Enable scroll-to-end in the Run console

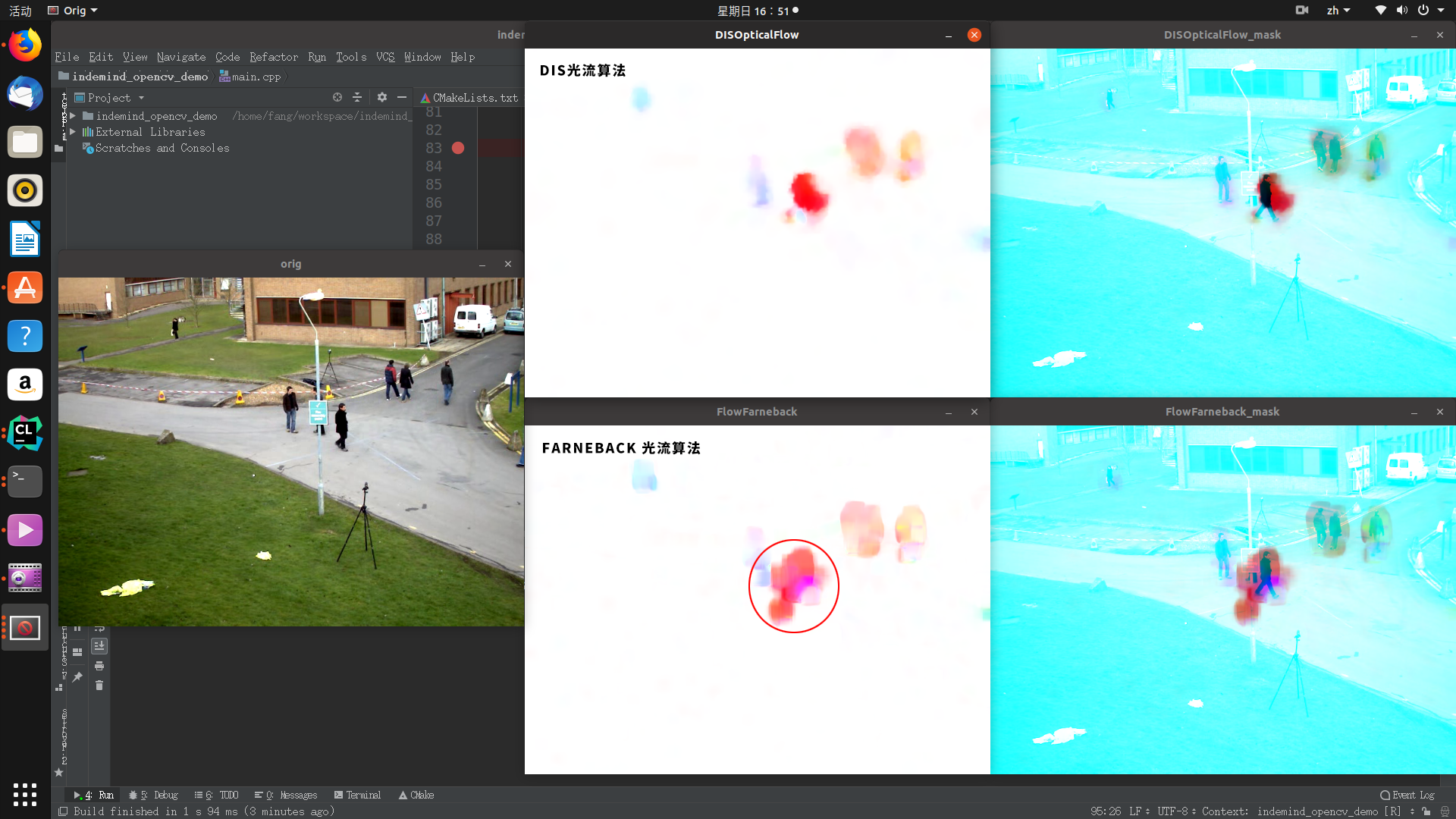coord(99,645)
